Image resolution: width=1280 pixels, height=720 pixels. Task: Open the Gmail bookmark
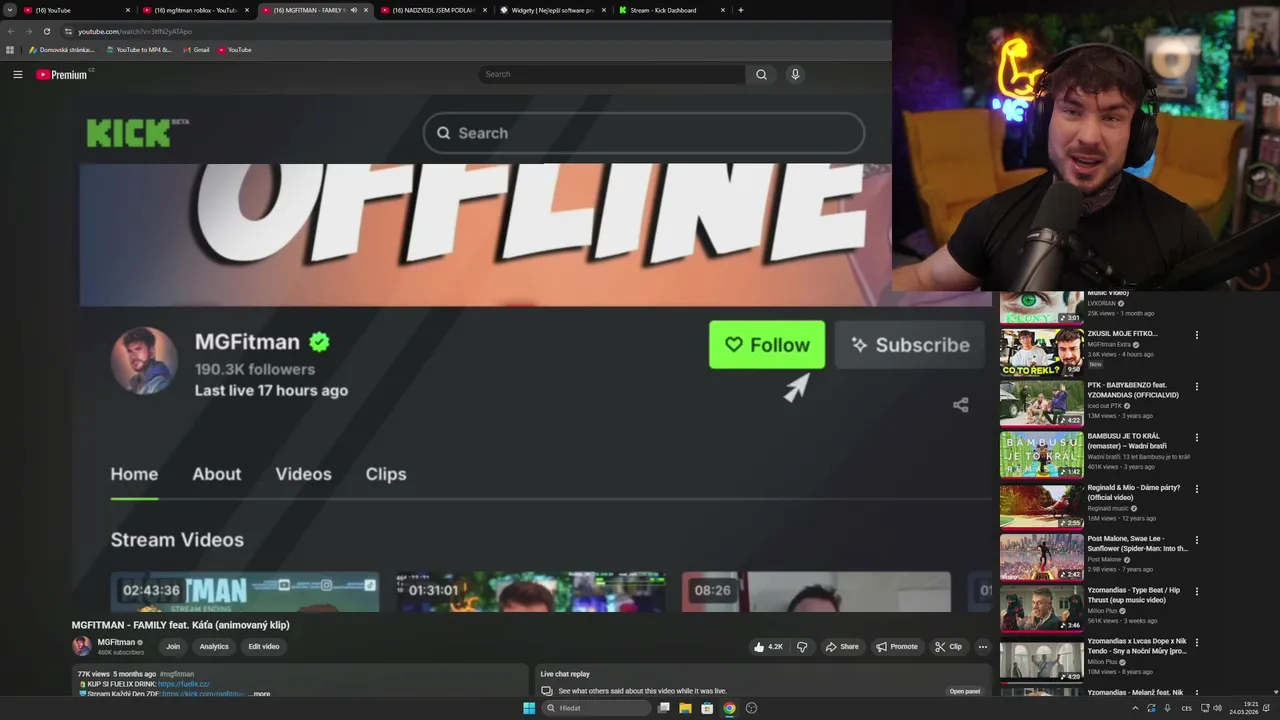coord(196,50)
